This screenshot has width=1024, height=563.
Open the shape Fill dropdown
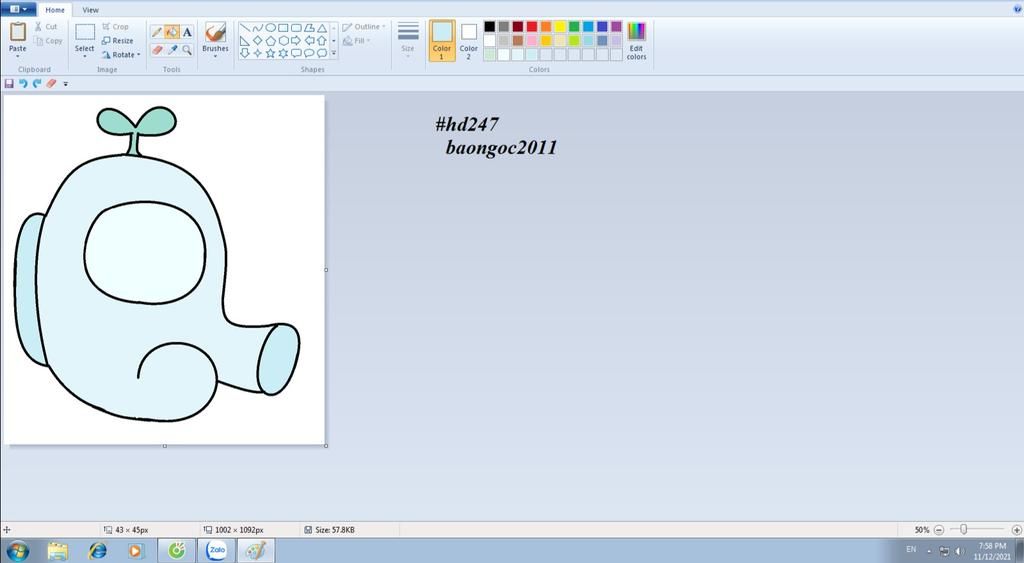(x=357, y=40)
